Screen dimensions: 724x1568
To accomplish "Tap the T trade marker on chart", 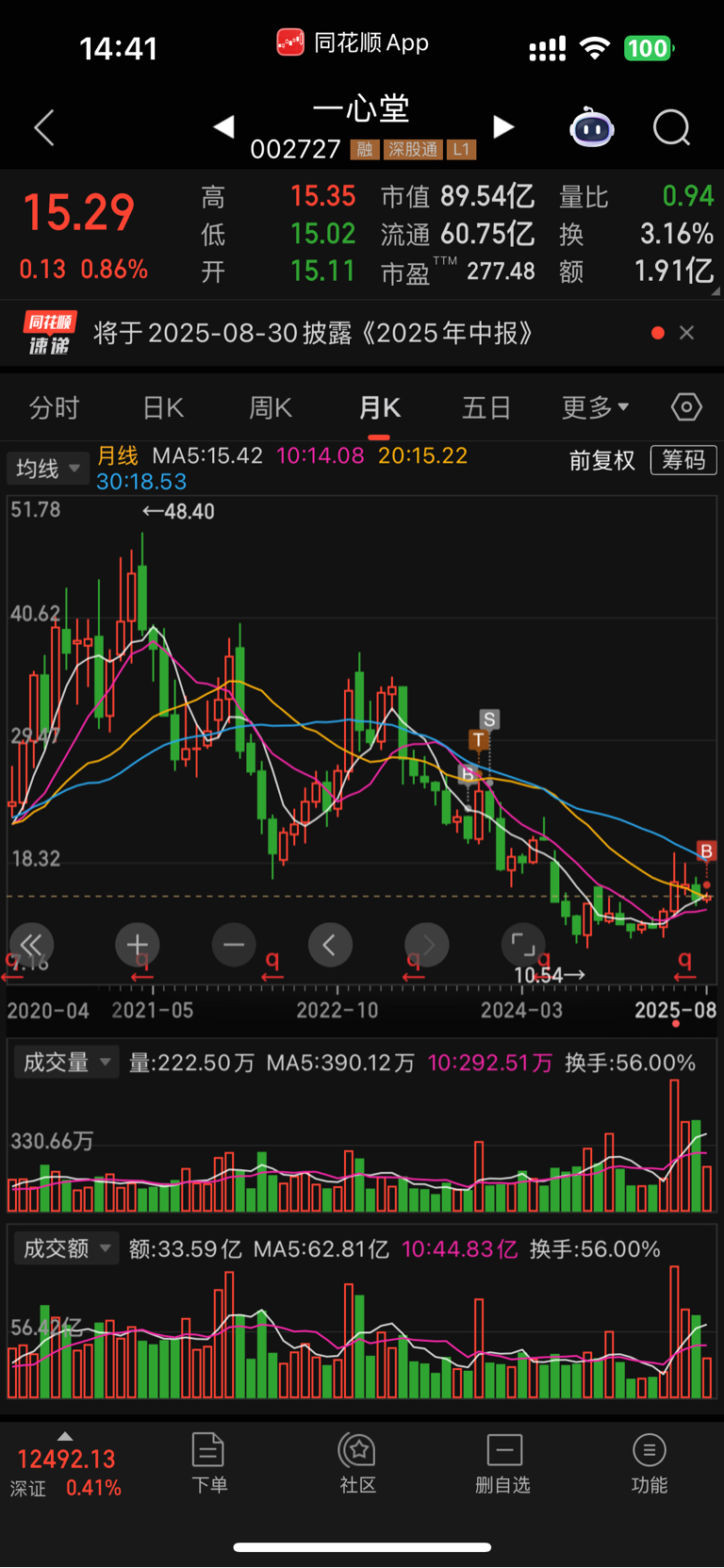I will 479,739.
